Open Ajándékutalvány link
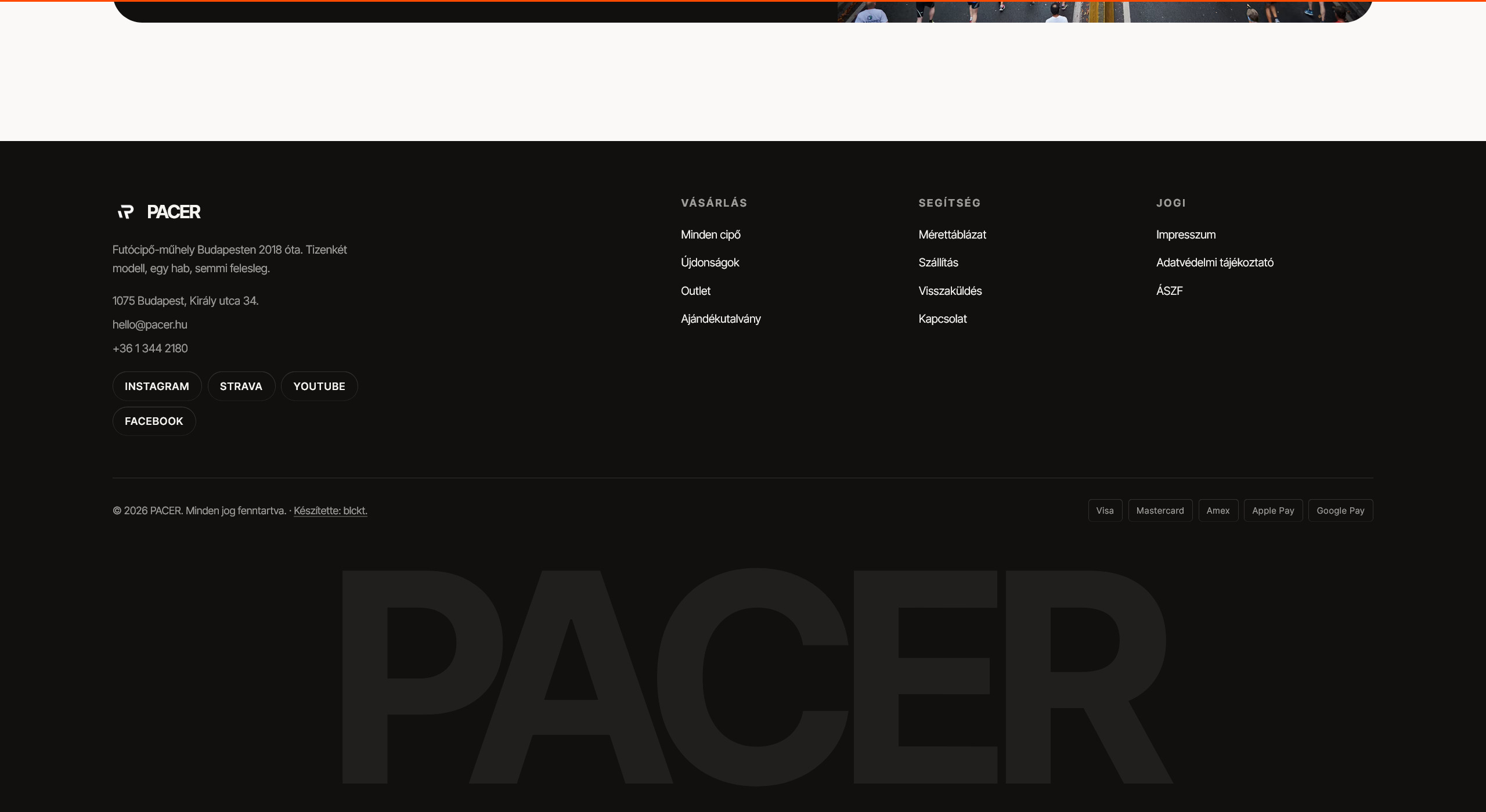Viewport: 1486px width, 812px height. click(x=721, y=319)
